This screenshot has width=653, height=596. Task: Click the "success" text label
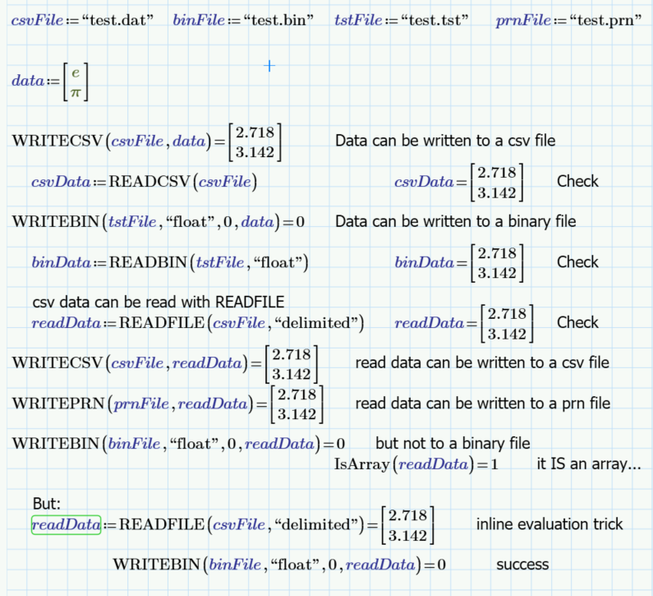point(522,565)
